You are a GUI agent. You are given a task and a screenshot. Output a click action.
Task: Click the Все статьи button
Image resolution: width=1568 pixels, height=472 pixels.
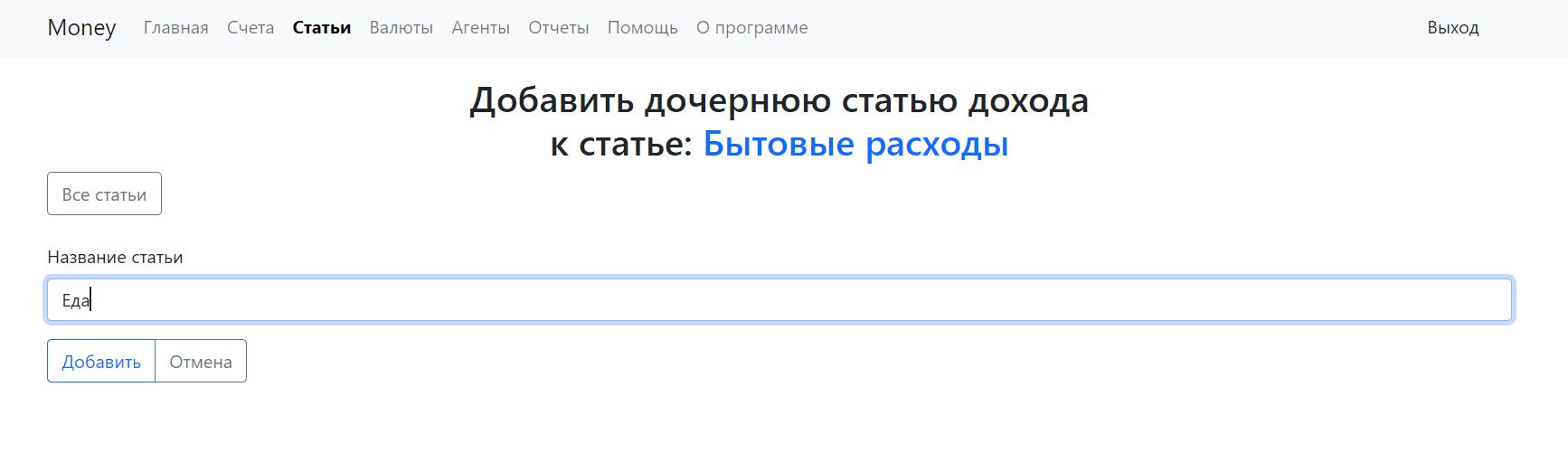click(x=104, y=194)
